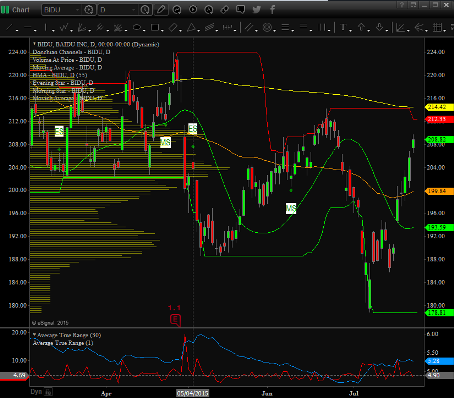454x398 pixels.
Task: Click the pencil edit chart icon
Action: [161, 10]
